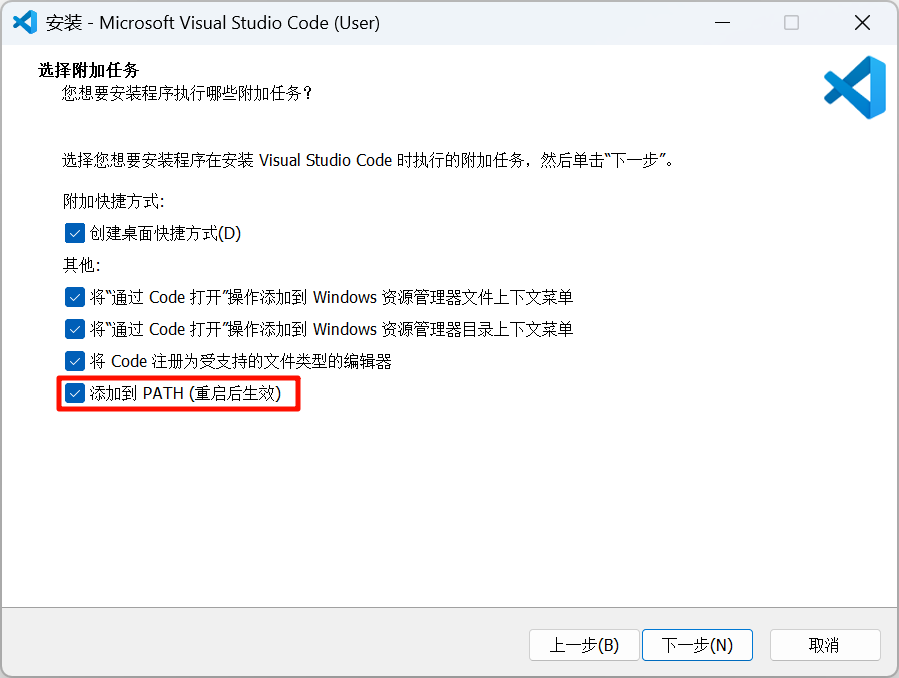
Task: Click the 其他: label
Action: [x=81, y=265]
